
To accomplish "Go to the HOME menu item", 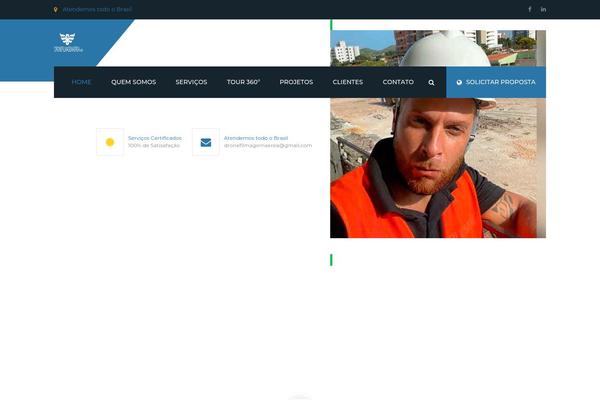I will tap(81, 82).
